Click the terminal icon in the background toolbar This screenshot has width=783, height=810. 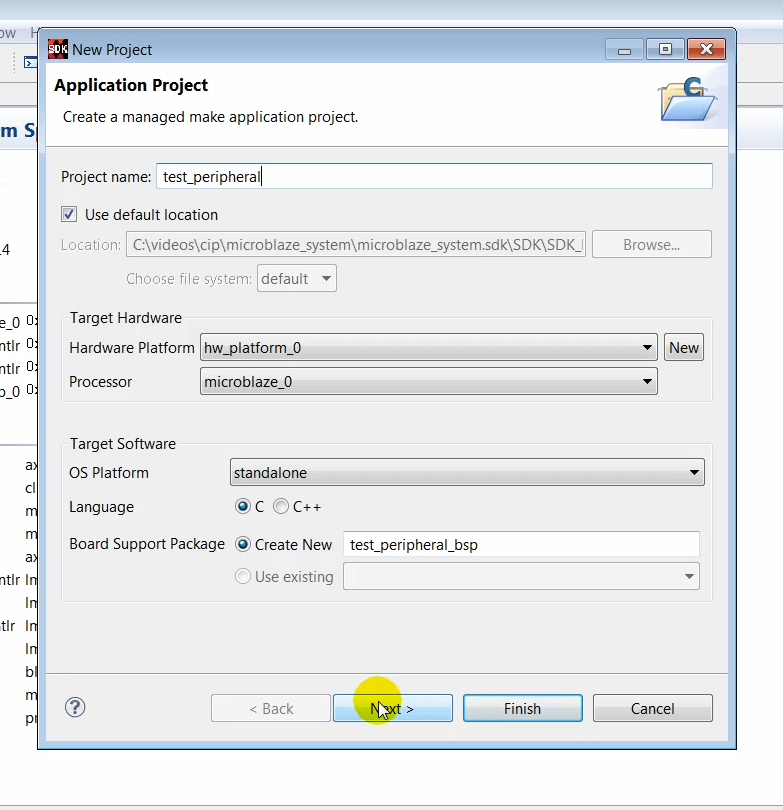click(x=30, y=63)
